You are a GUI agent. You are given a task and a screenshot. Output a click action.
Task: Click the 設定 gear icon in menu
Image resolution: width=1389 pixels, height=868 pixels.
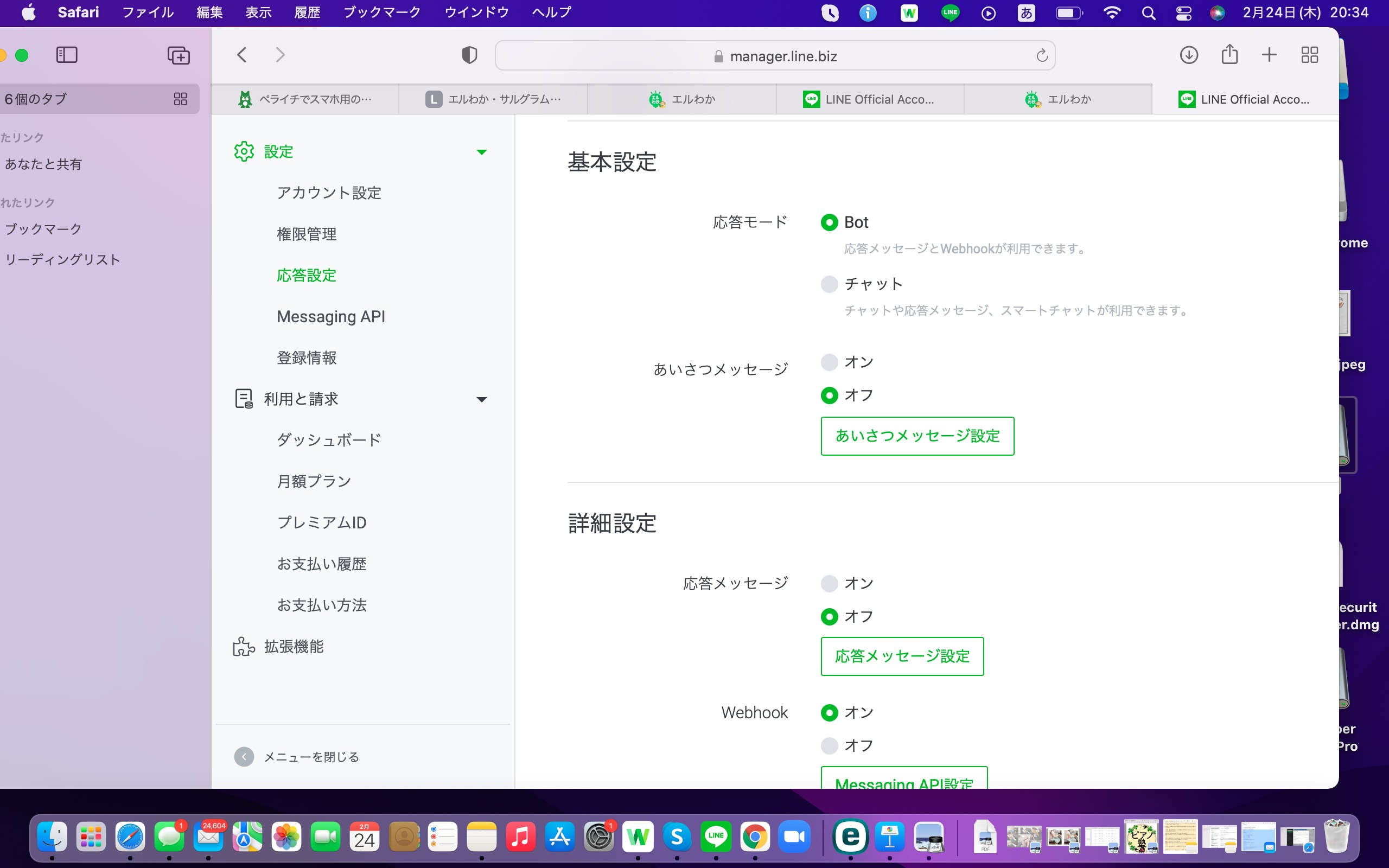244,151
